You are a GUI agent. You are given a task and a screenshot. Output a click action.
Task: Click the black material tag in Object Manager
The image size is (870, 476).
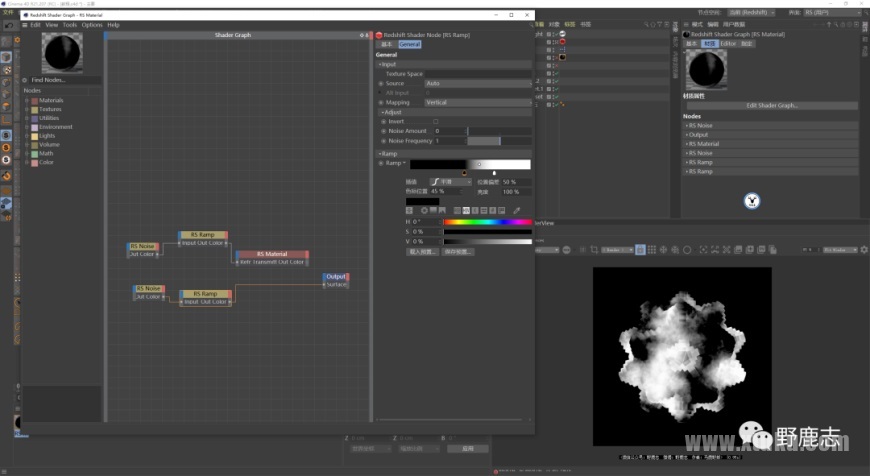tap(562, 57)
